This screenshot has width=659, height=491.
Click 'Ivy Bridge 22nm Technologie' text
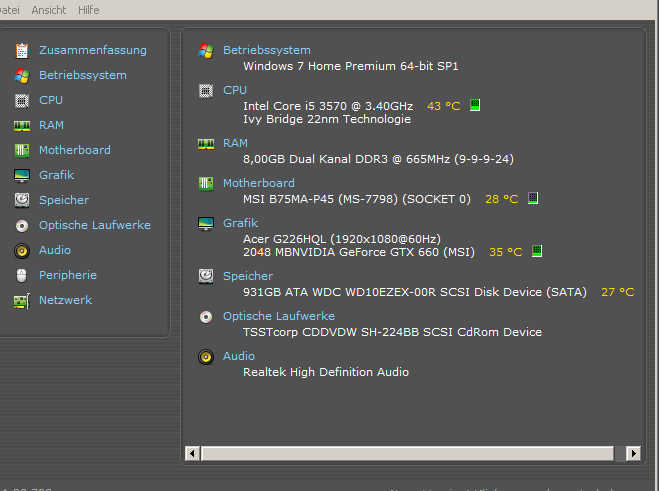coord(327,119)
